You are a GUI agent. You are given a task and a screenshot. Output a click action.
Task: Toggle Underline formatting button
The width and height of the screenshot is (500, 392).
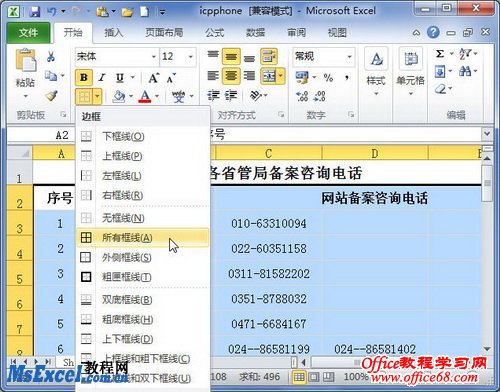click(120, 78)
